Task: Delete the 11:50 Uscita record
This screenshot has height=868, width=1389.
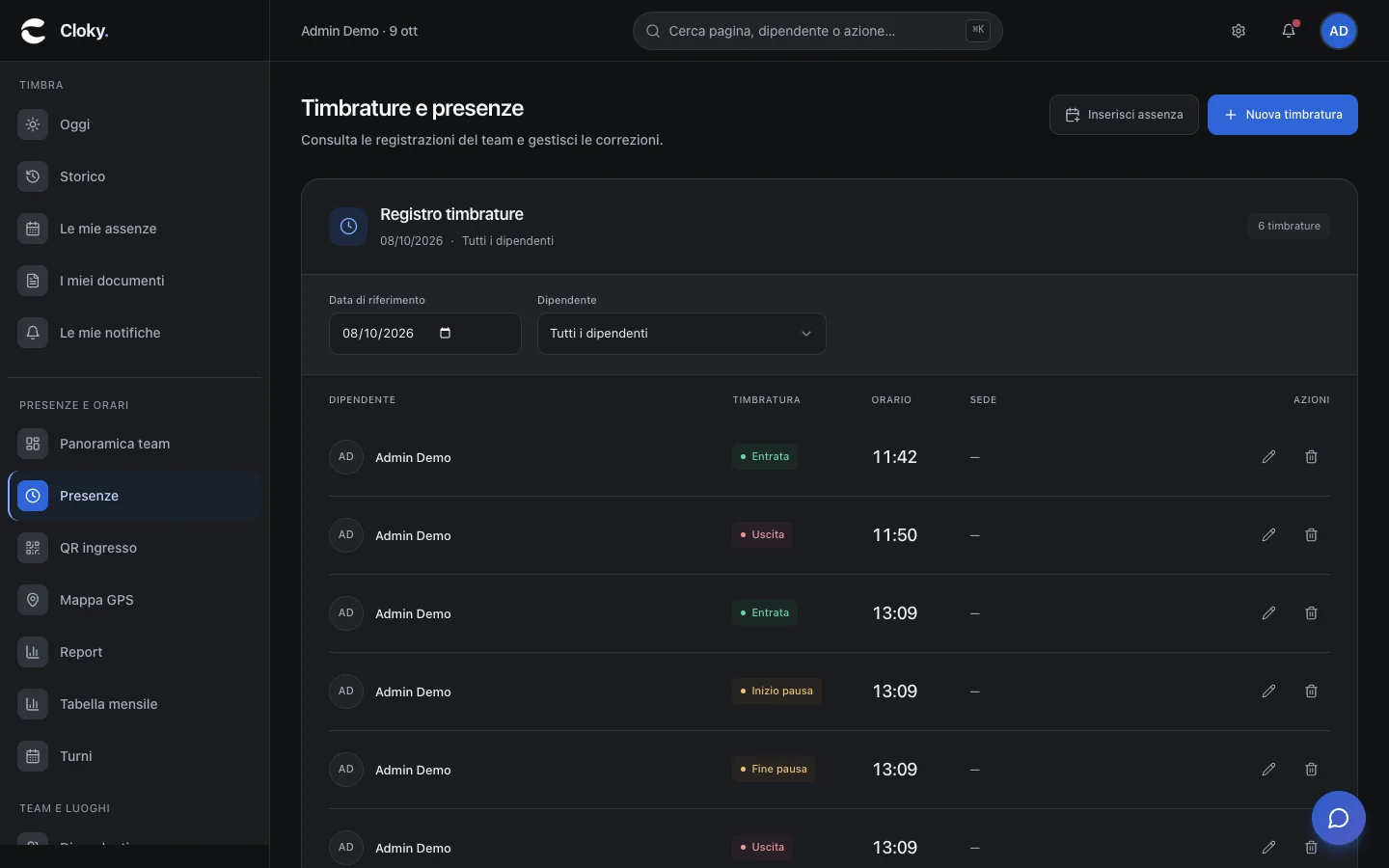Action: (1311, 535)
